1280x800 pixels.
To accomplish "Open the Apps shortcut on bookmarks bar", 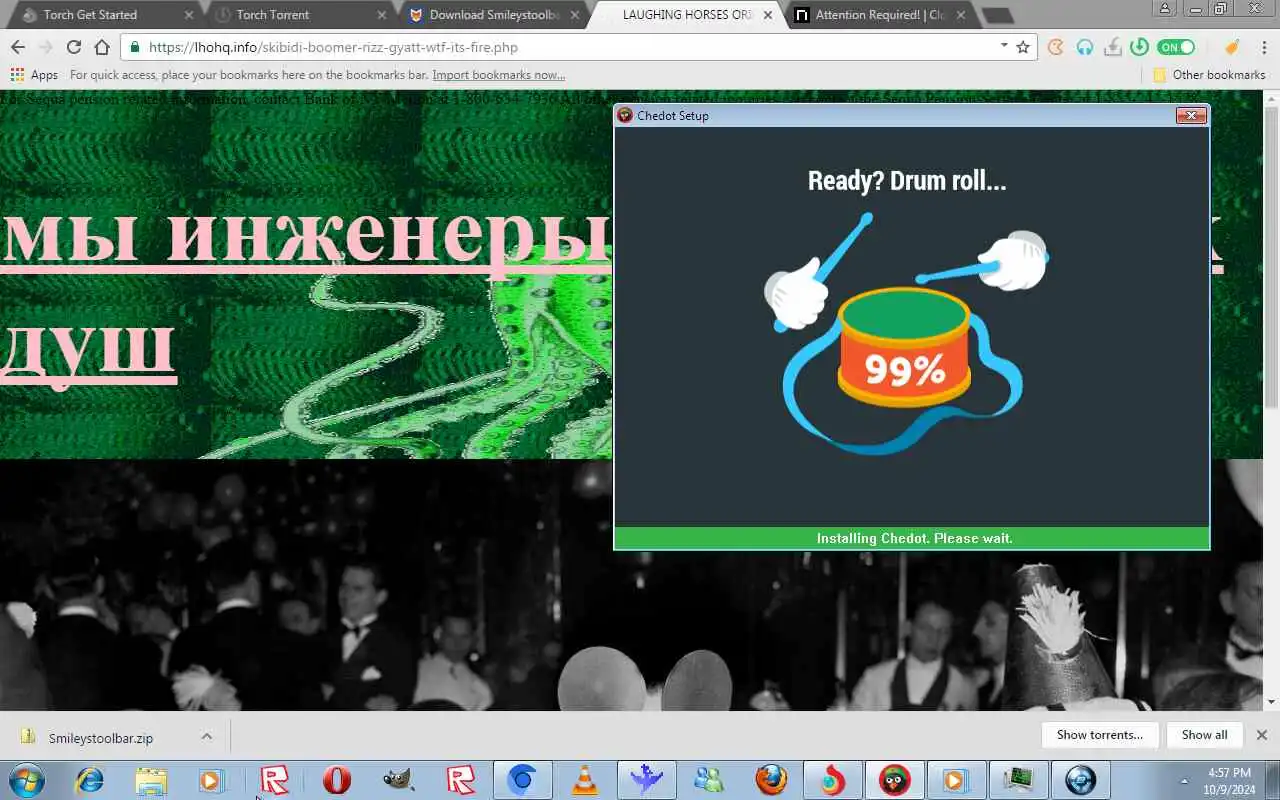I will 34,75.
